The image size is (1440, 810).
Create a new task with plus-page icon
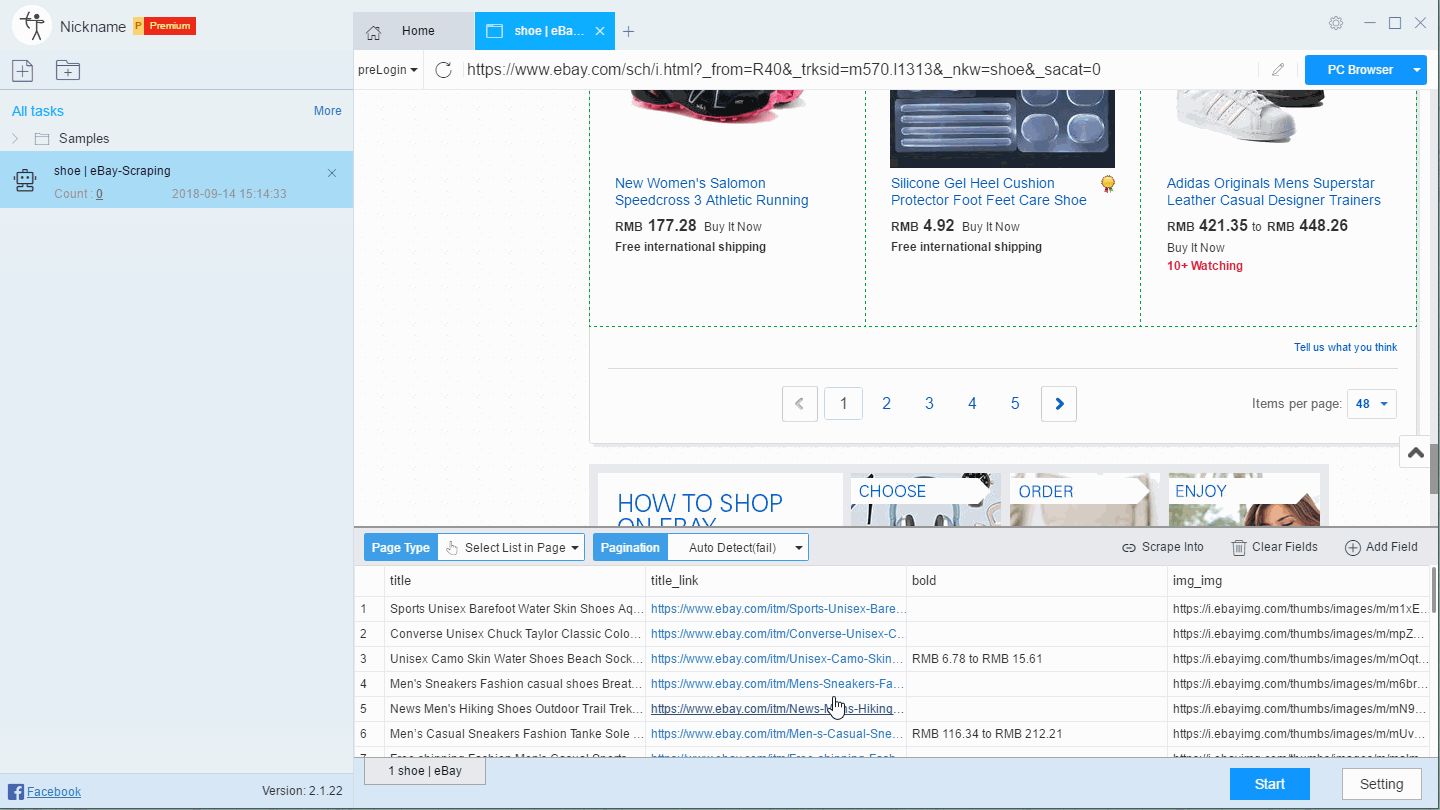pos(23,70)
